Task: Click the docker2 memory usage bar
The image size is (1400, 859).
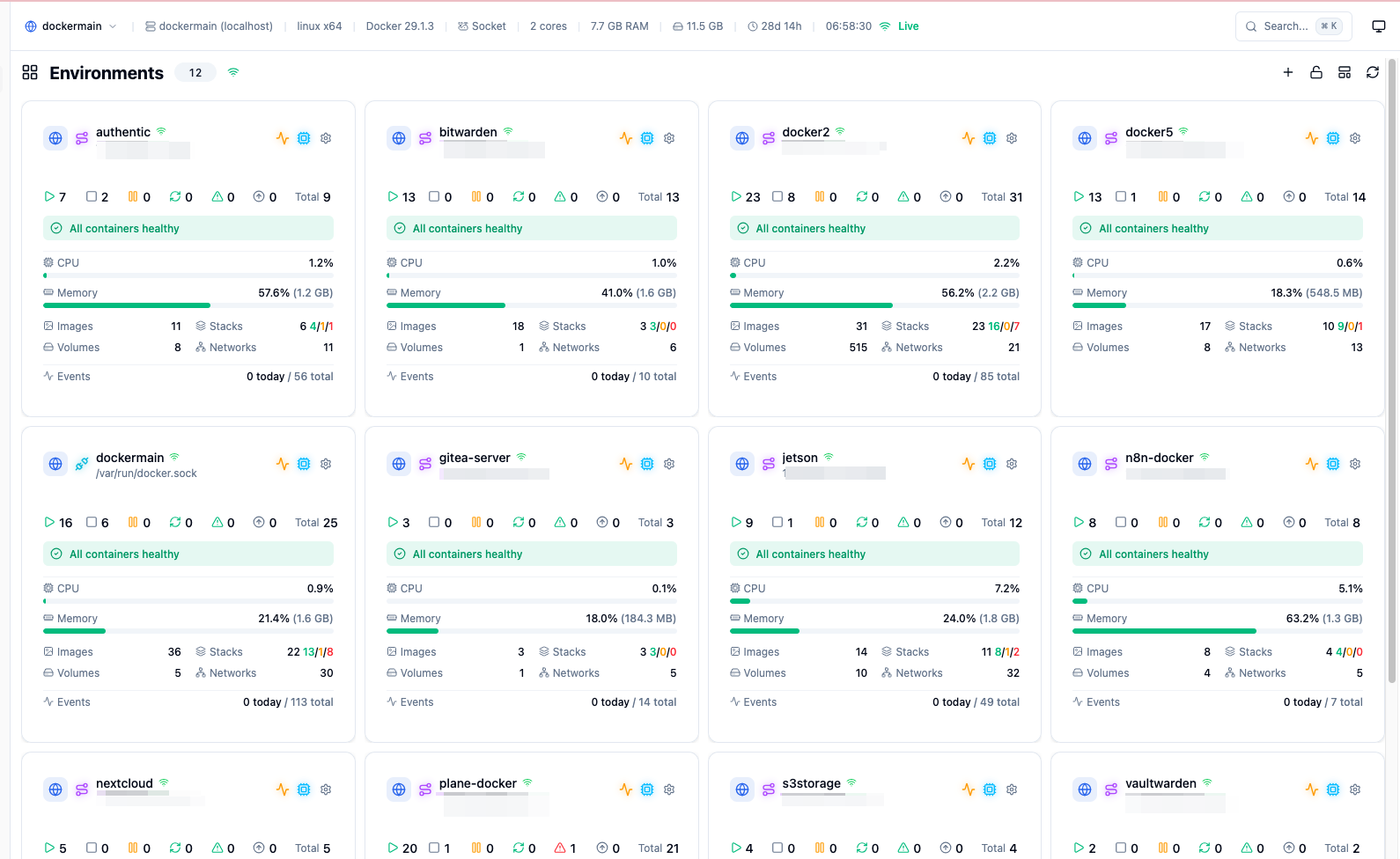Action: pyautogui.click(x=874, y=305)
